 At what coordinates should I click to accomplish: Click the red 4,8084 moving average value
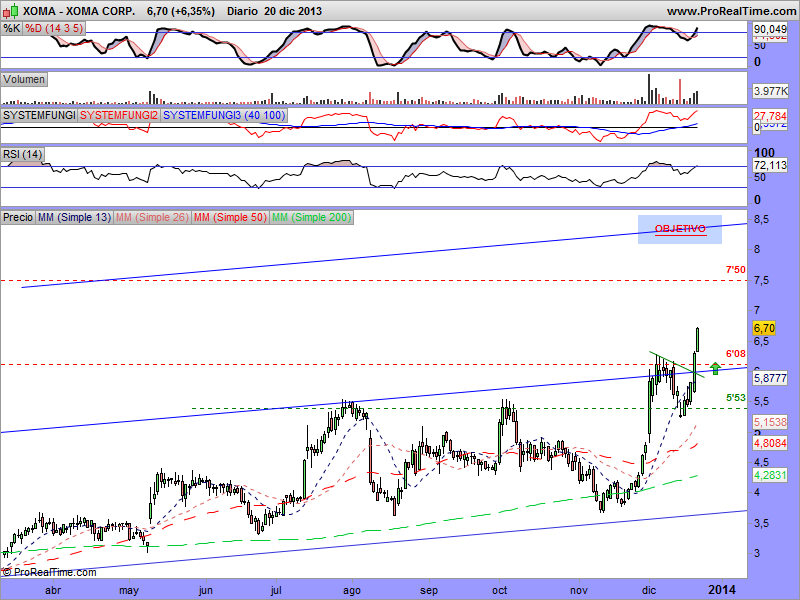point(770,443)
